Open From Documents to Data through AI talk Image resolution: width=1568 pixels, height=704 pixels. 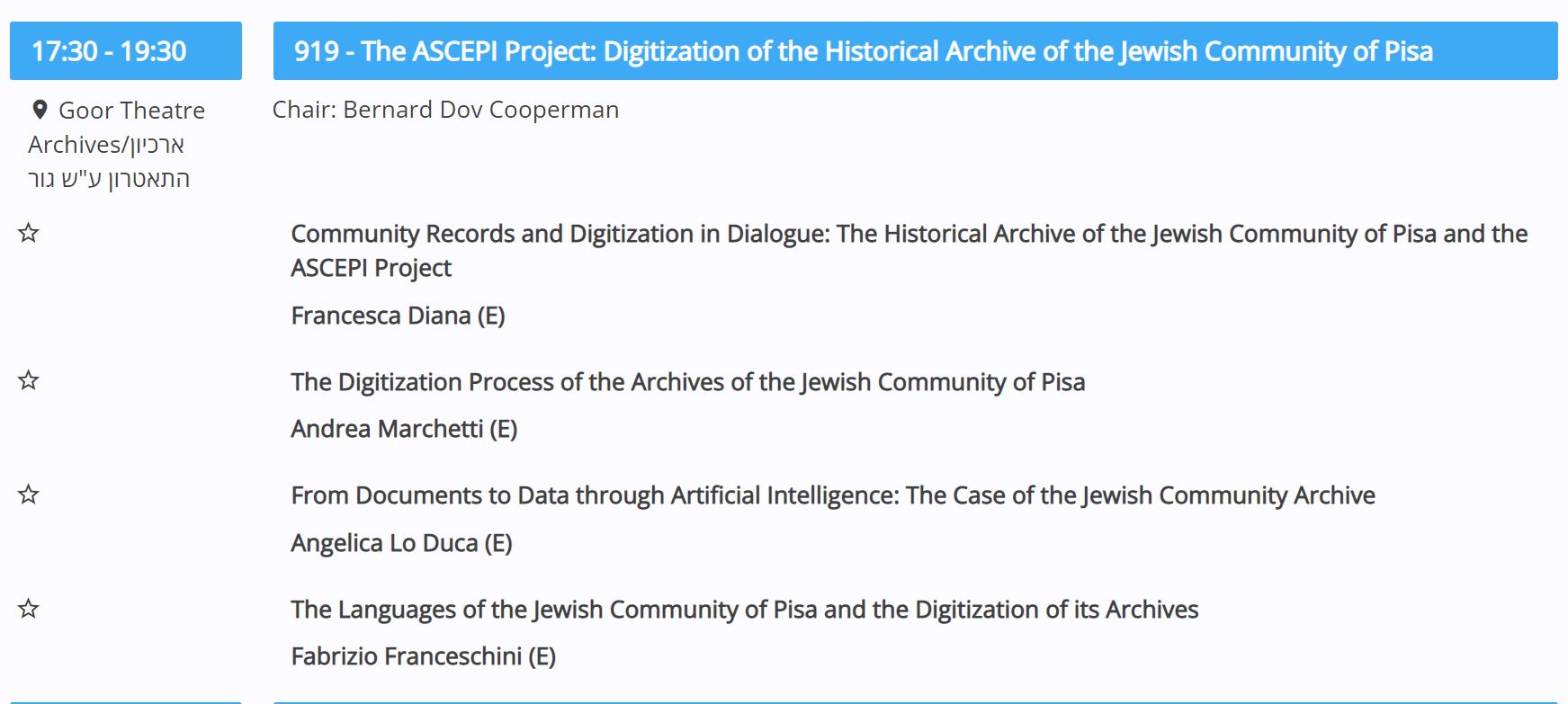point(833,495)
